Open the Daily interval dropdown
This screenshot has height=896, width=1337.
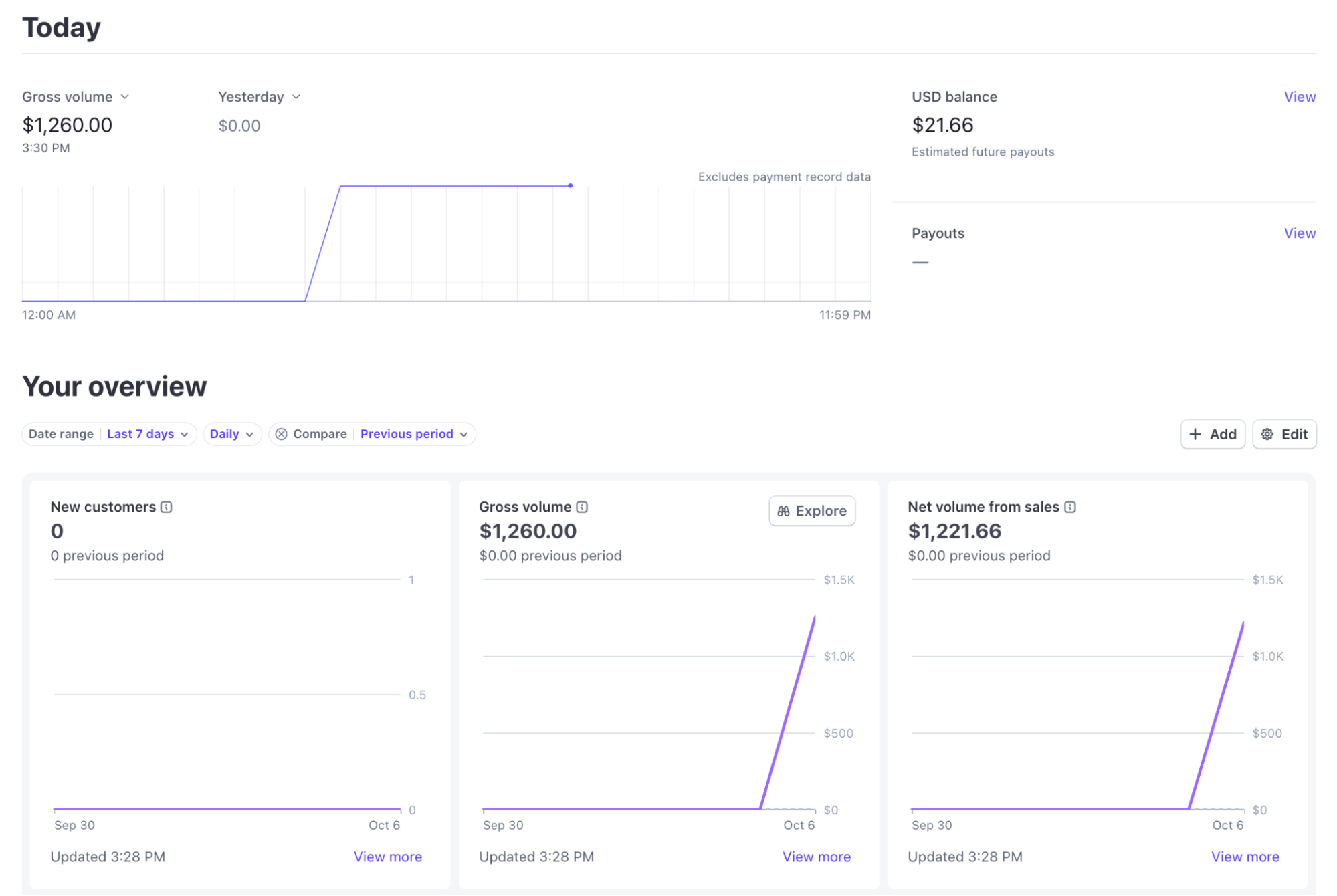[231, 434]
